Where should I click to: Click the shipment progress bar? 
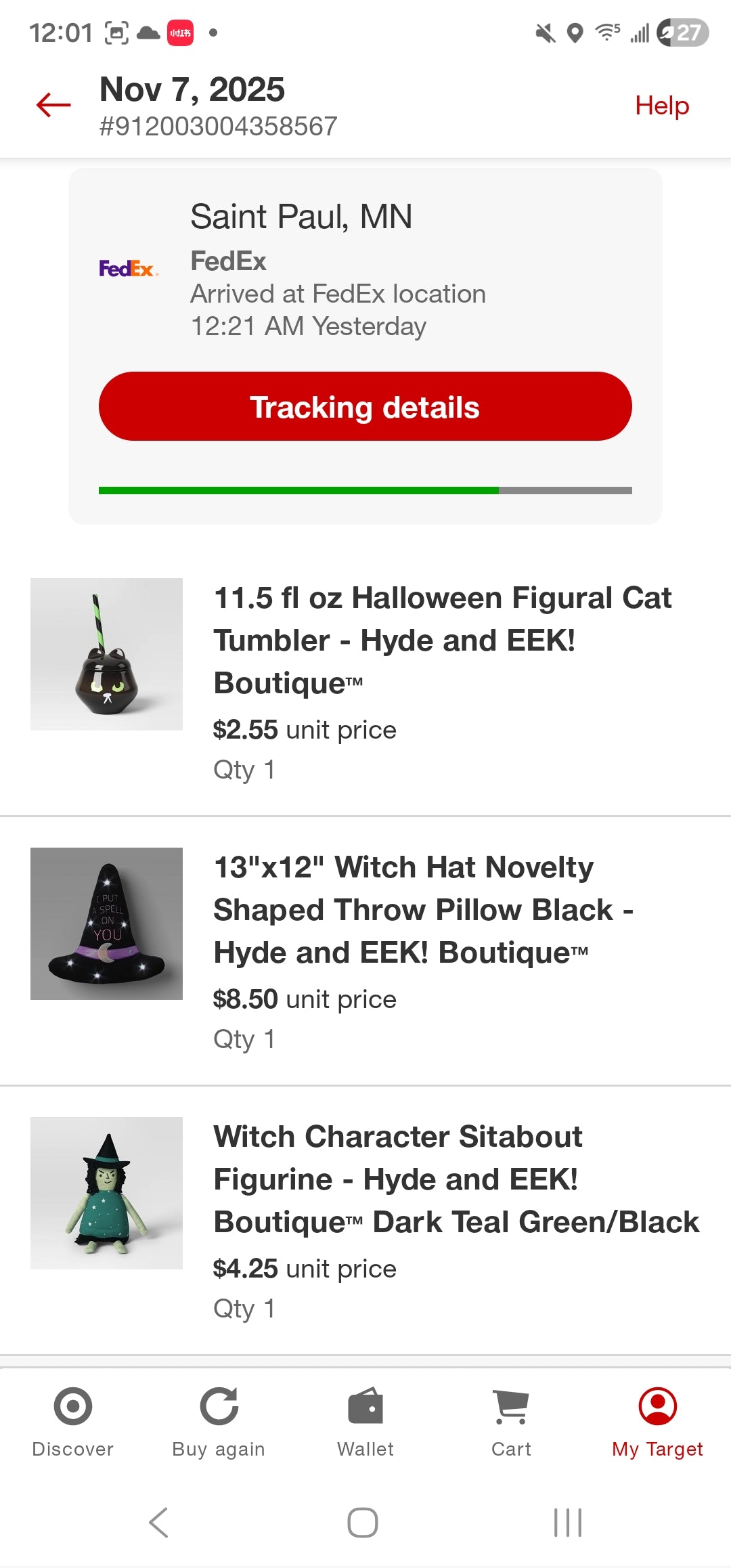tap(365, 490)
